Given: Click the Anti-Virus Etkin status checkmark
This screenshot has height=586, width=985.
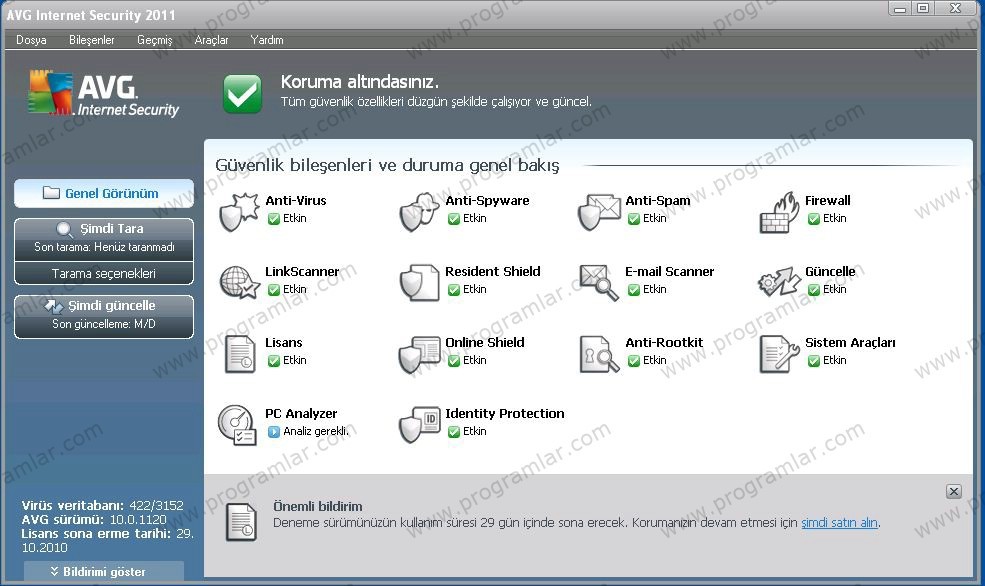Looking at the screenshot, I should (274, 219).
